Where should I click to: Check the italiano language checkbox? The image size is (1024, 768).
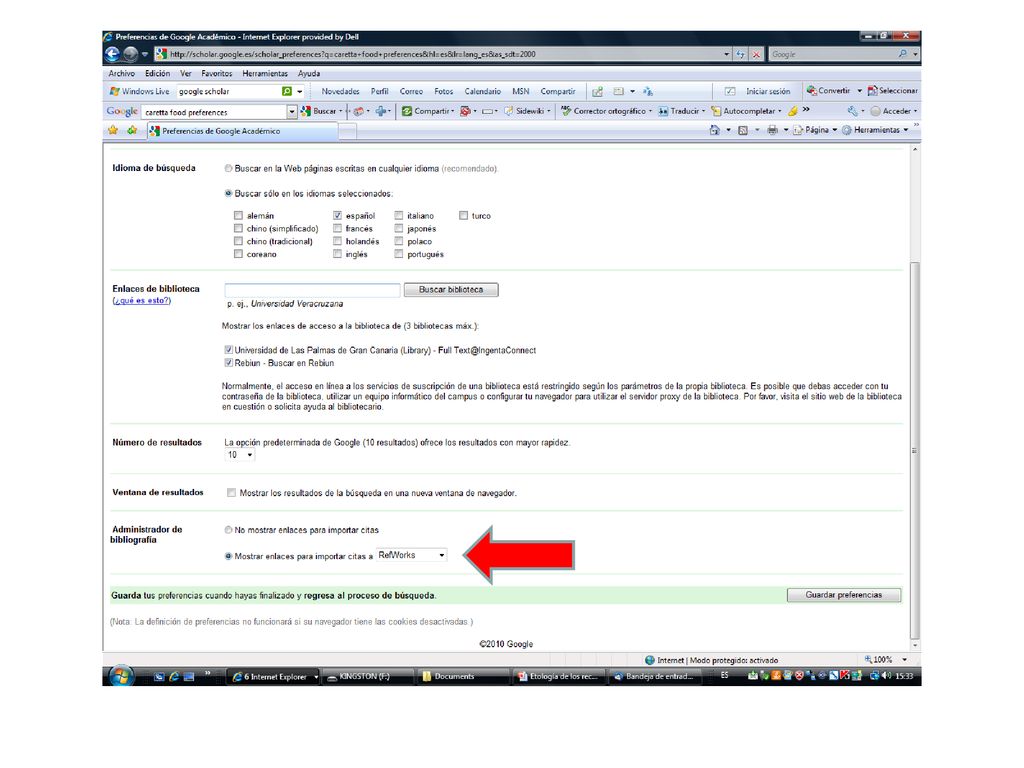click(x=399, y=216)
